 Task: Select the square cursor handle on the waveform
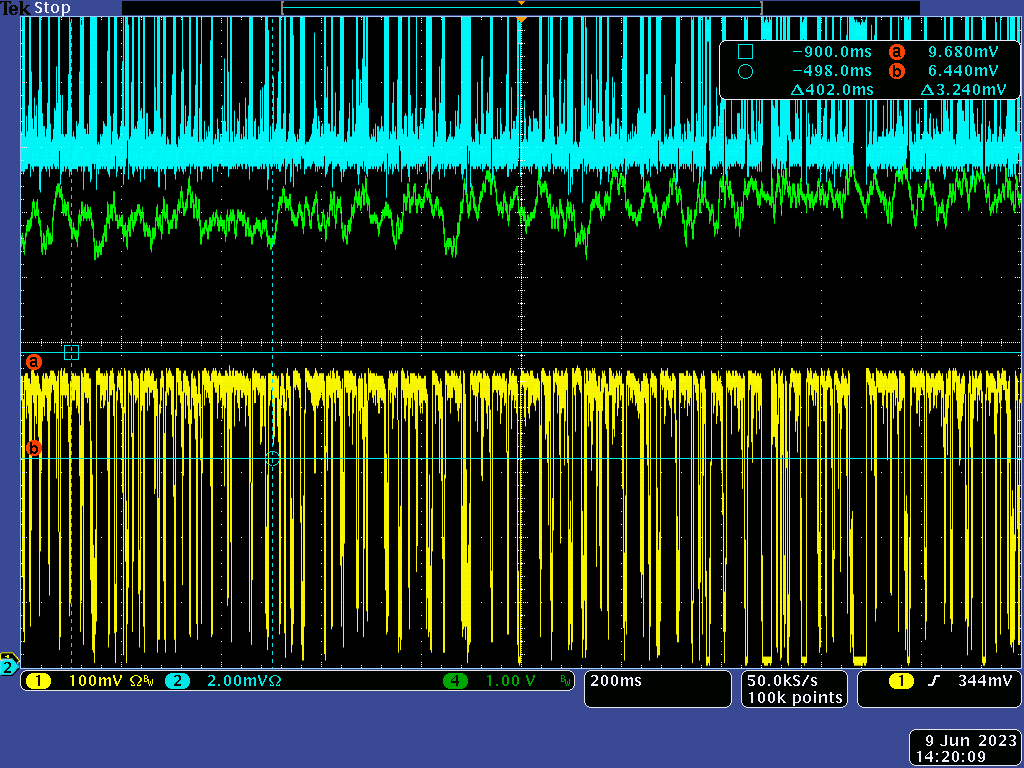[x=71, y=352]
